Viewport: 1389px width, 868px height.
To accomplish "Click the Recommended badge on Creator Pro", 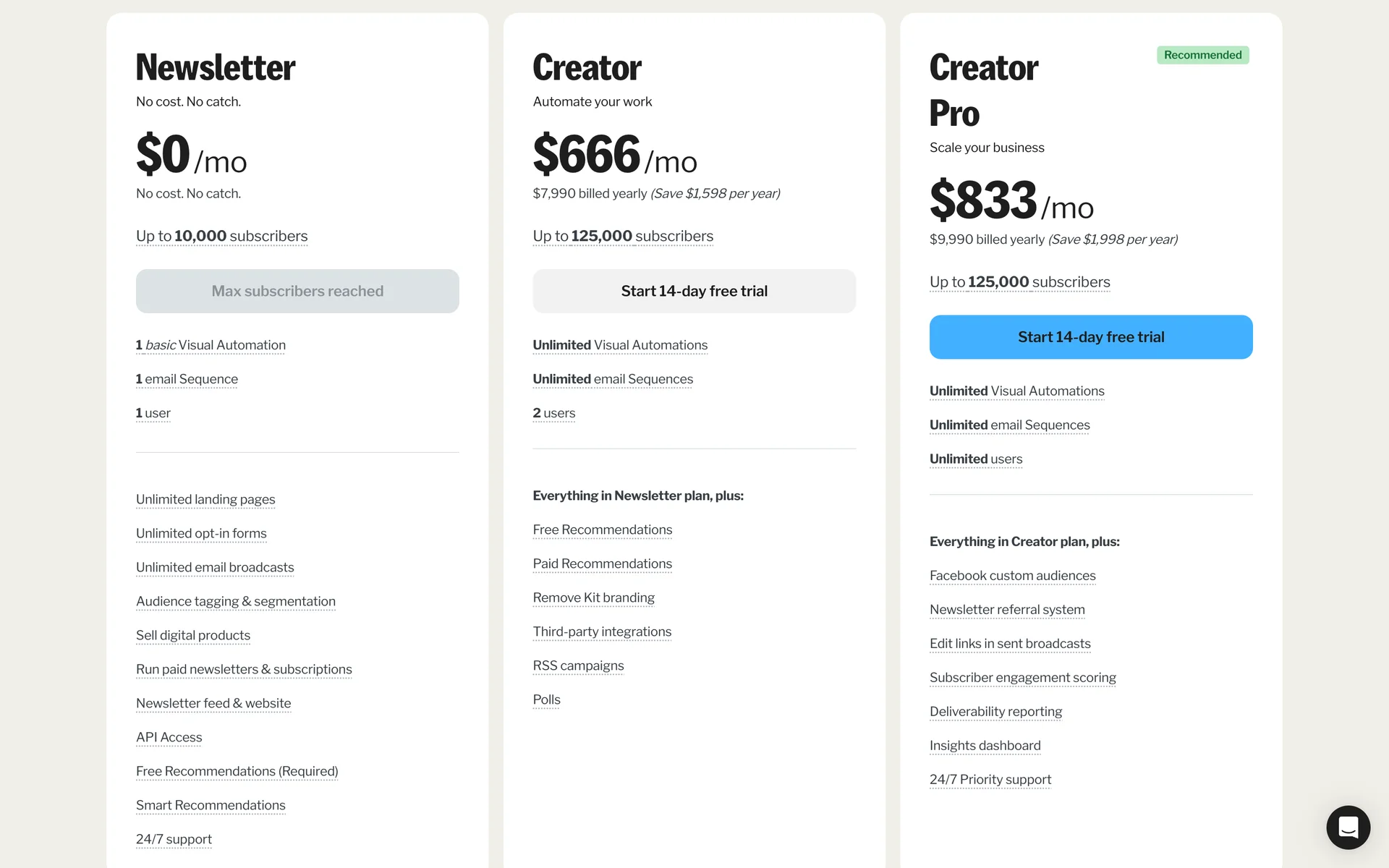I will click(x=1202, y=55).
